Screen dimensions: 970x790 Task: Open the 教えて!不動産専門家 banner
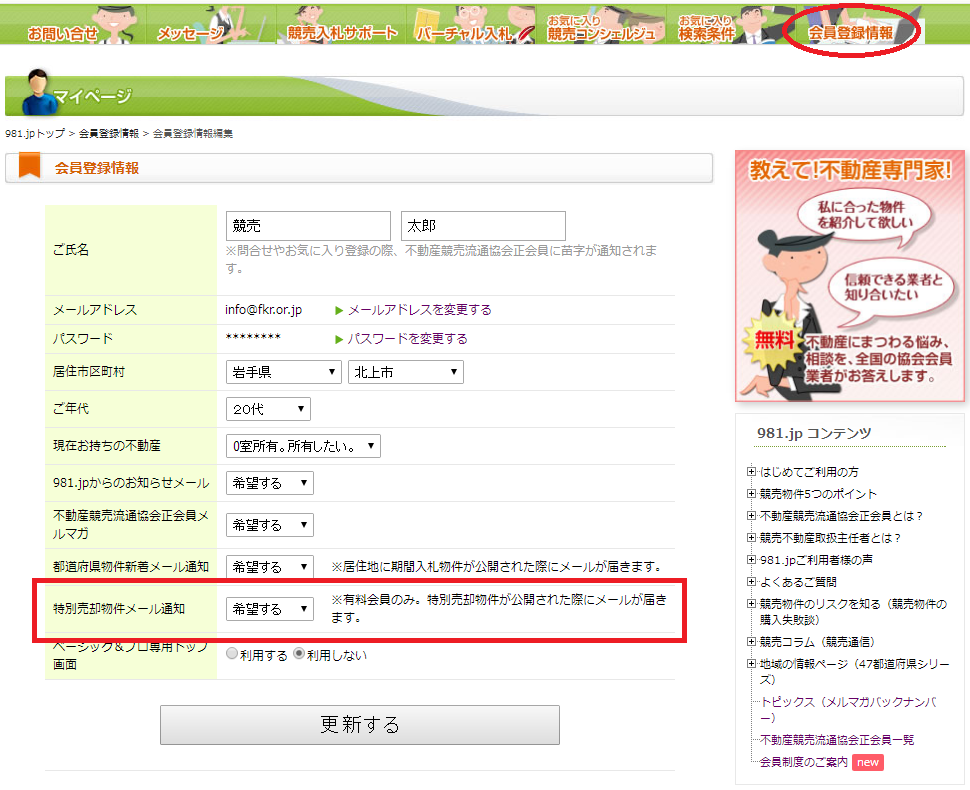click(x=849, y=276)
